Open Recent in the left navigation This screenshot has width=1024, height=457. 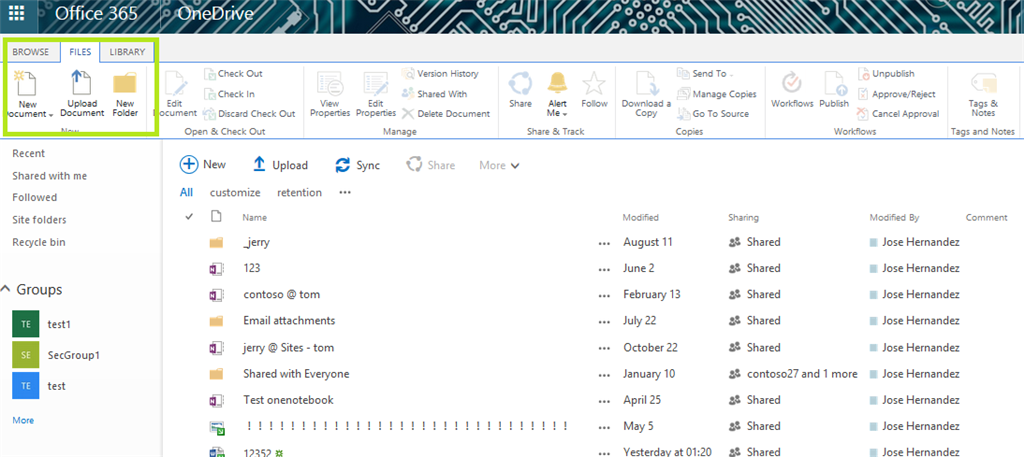tap(29, 153)
